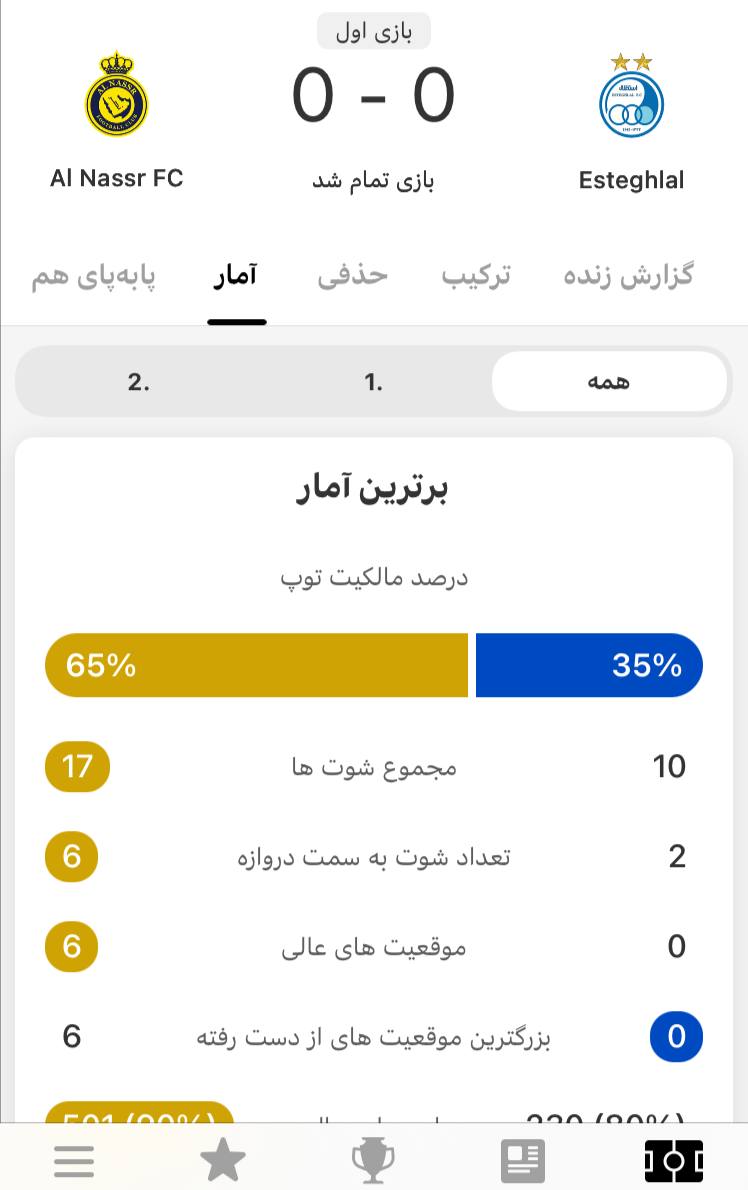Tap the Esteghlal team name

(x=631, y=180)
